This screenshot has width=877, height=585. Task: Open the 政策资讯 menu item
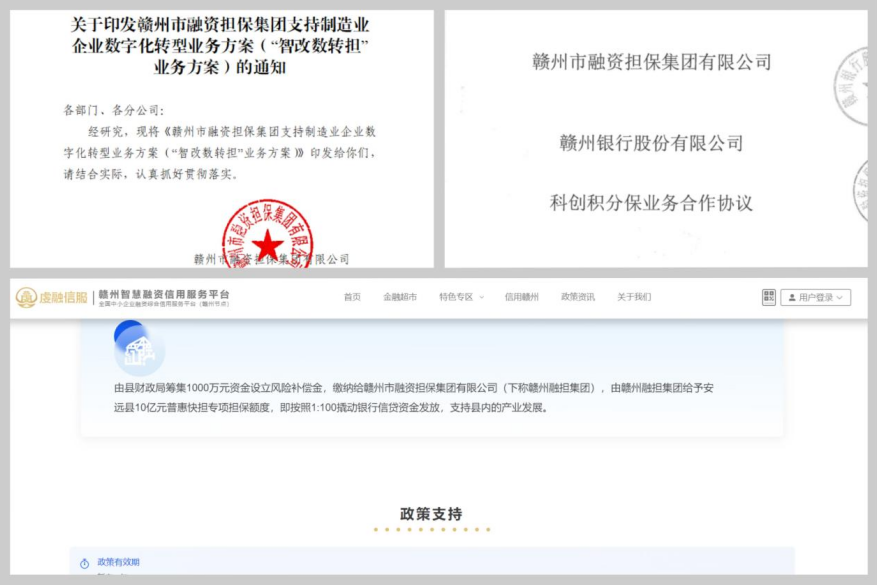pyautogui.click(x=578, y=297)
